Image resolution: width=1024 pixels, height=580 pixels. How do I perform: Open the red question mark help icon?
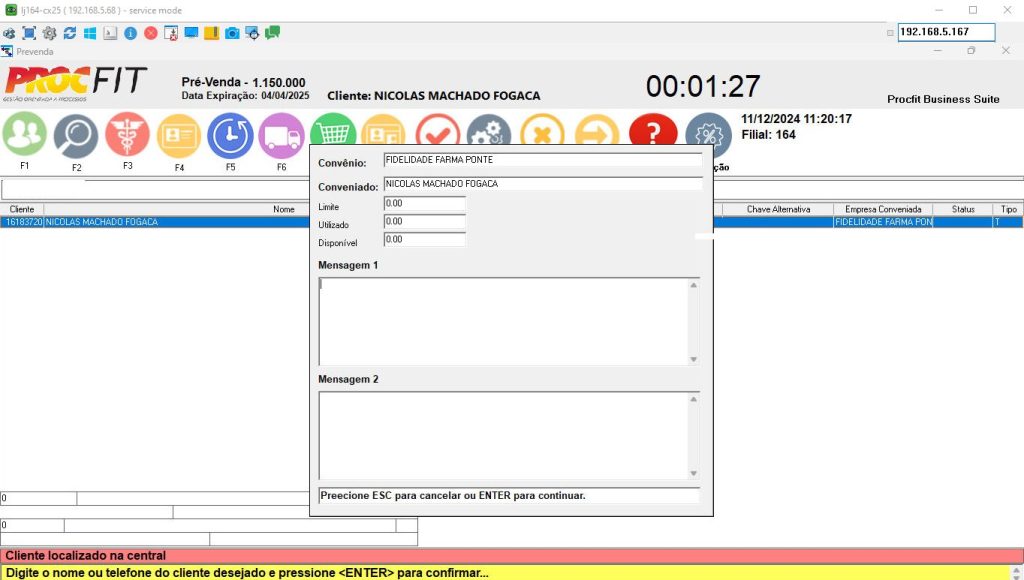[x=652, y=129]
